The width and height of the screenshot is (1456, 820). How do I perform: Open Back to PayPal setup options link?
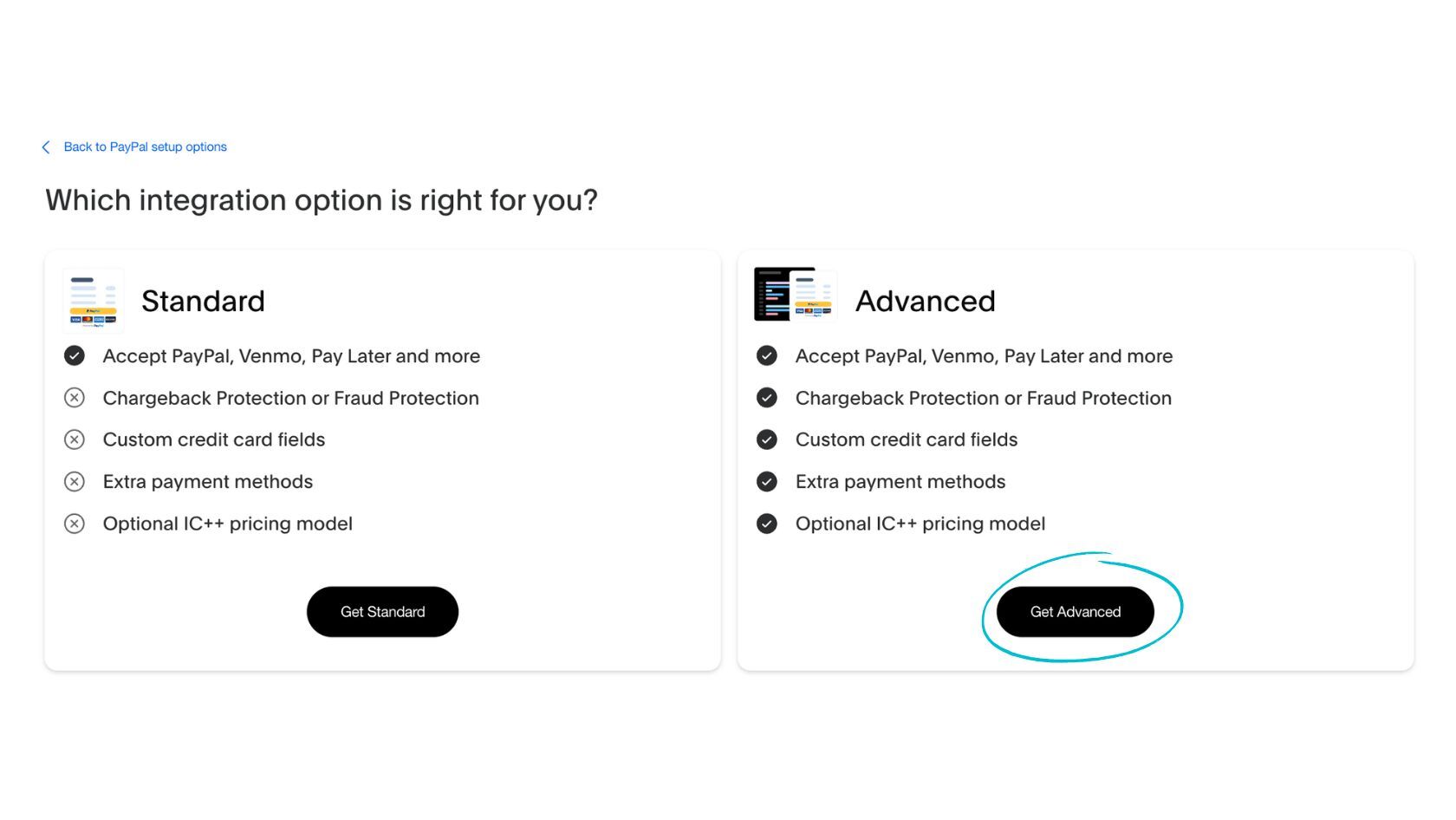146,147
